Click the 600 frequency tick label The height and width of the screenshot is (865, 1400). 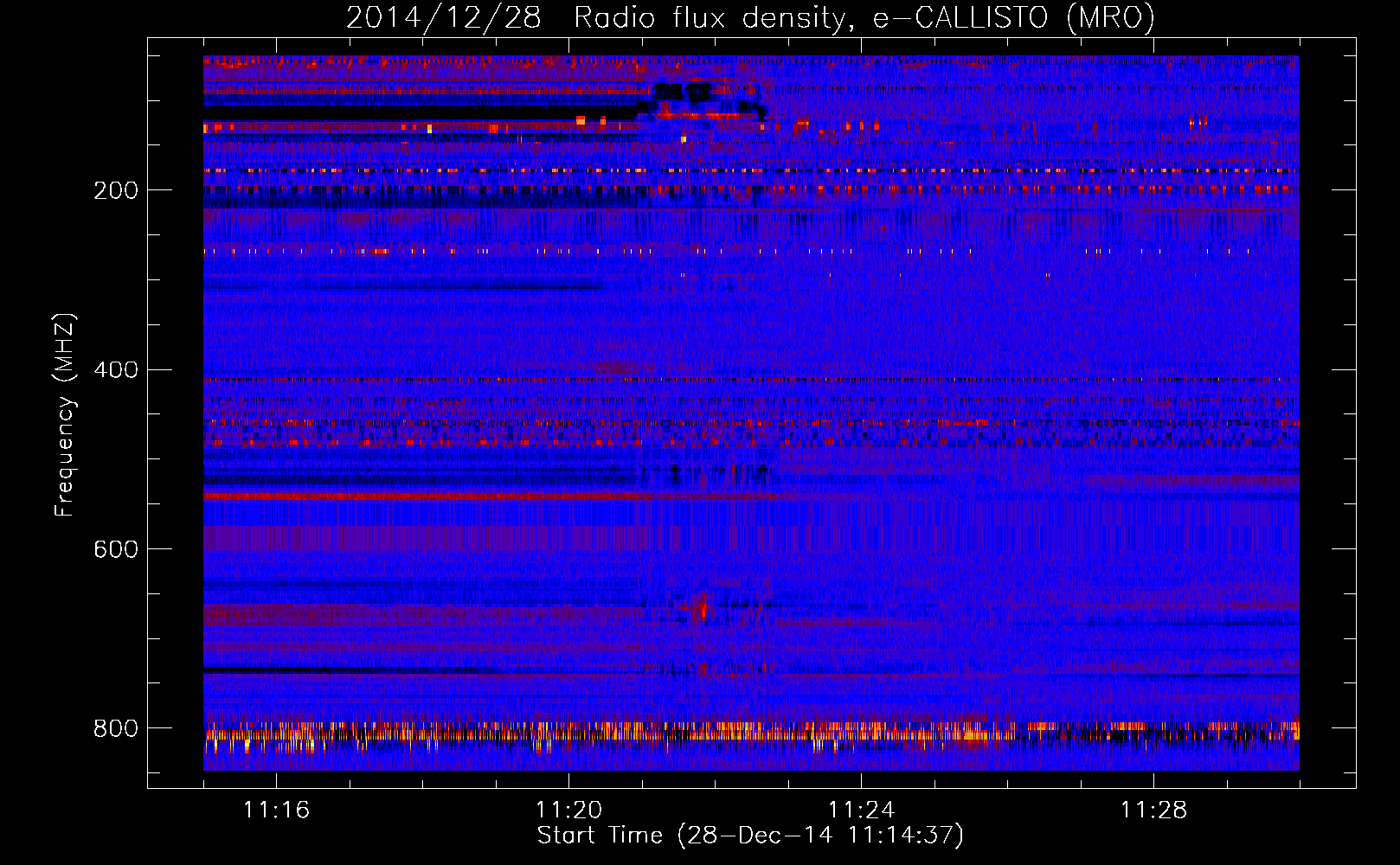point(116,549)
